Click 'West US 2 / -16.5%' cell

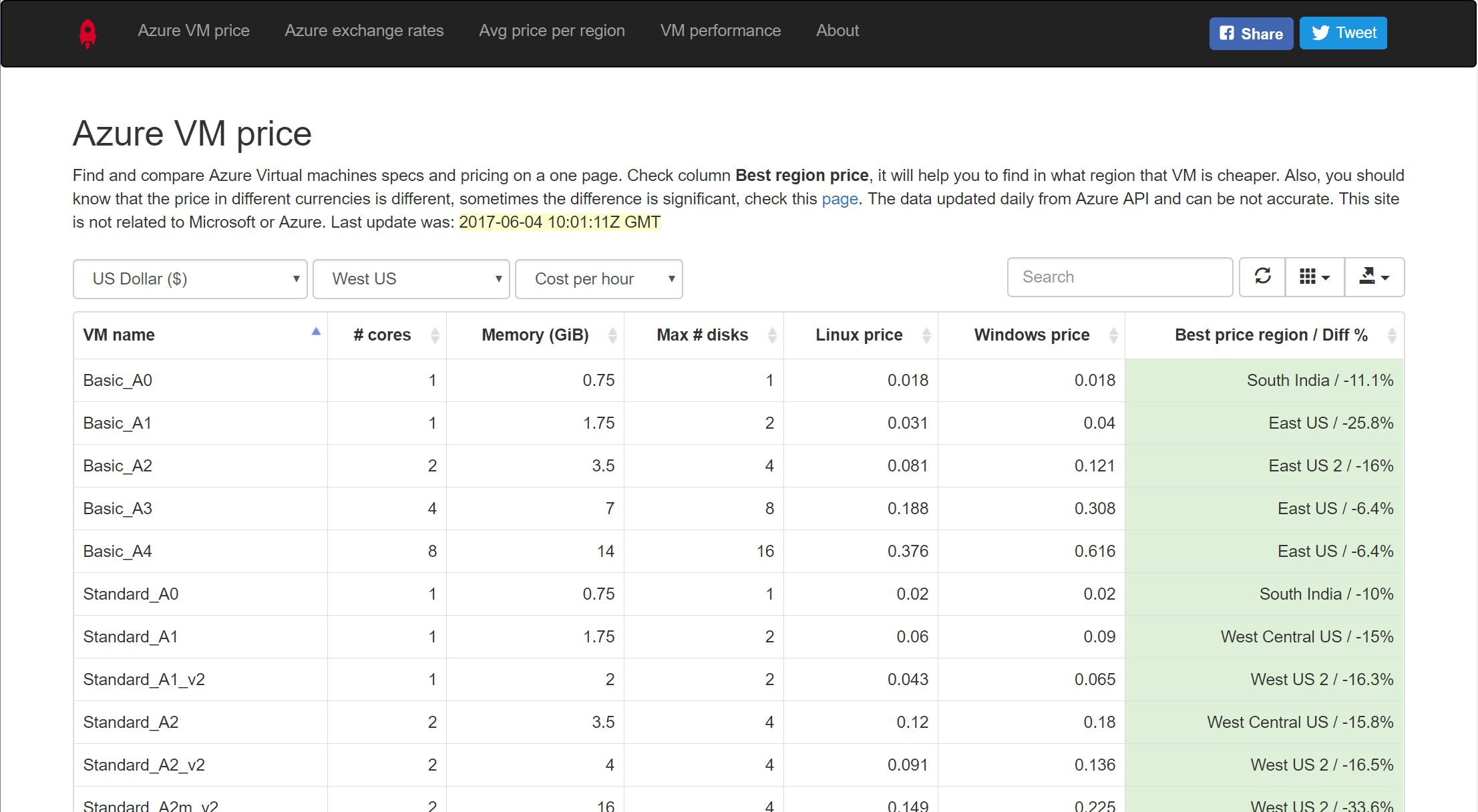coord(1264,765)
